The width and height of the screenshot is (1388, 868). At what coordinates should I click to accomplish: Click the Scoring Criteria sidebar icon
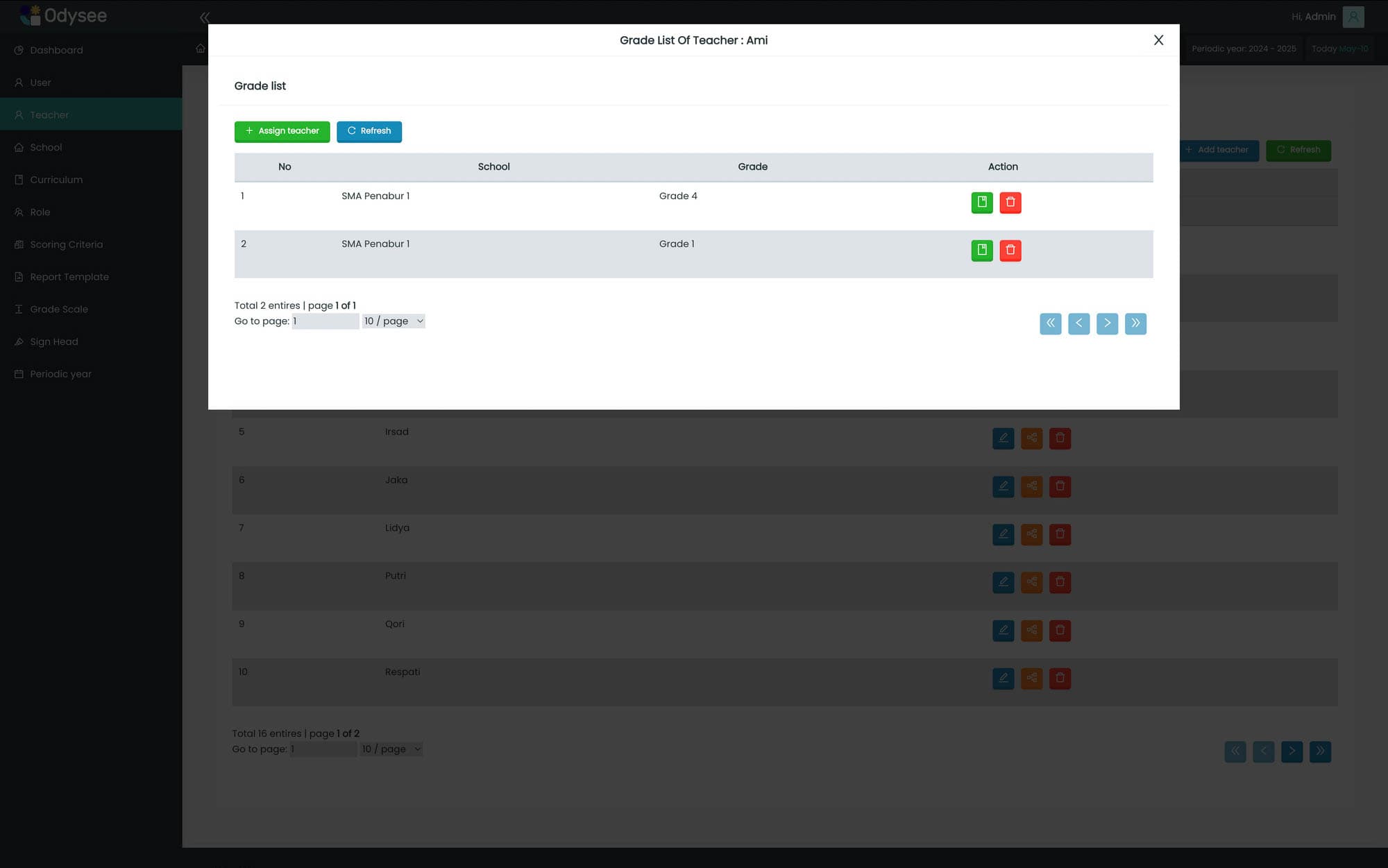tap(18, 244)
